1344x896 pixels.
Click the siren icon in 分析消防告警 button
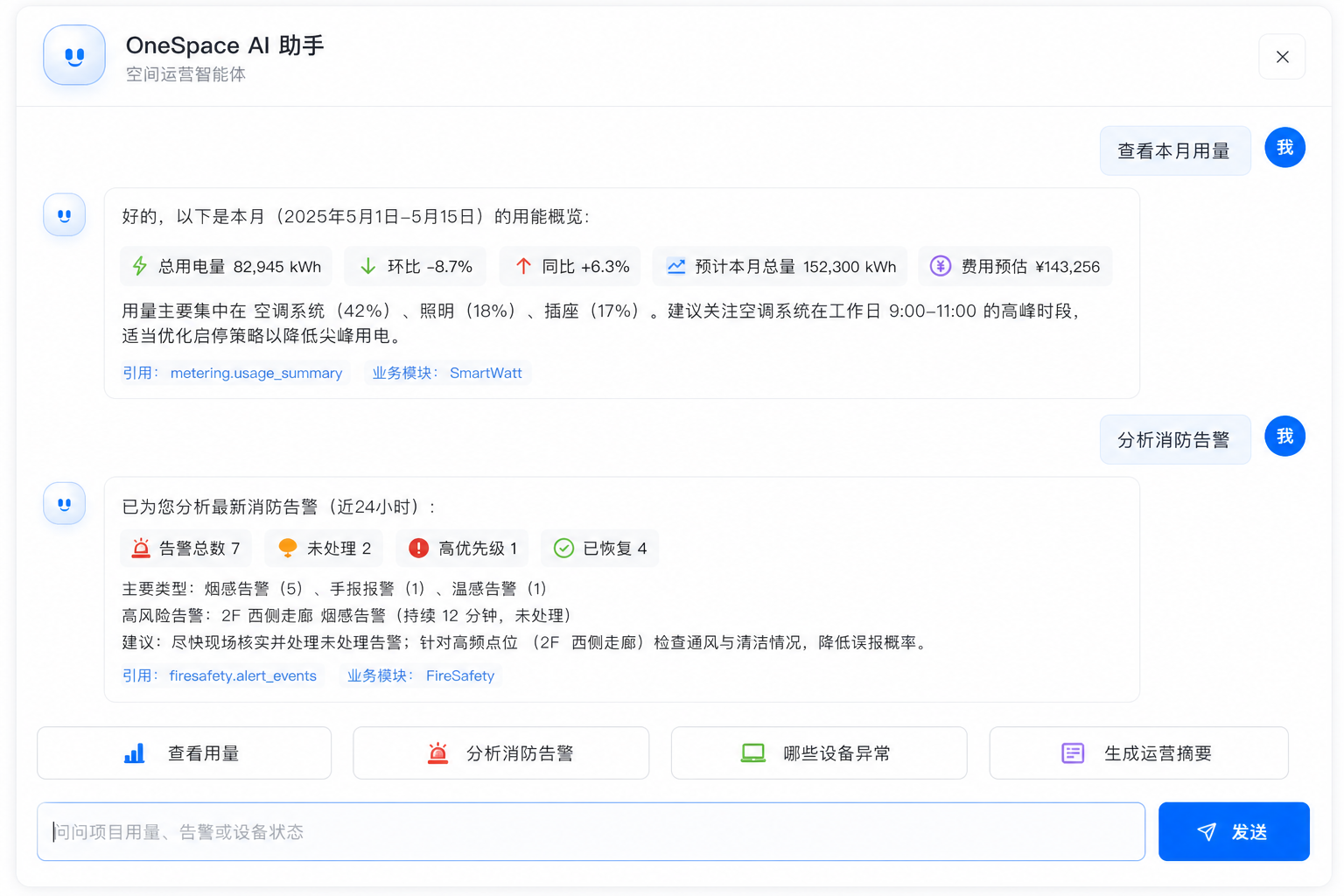click(x=438, y=753)
